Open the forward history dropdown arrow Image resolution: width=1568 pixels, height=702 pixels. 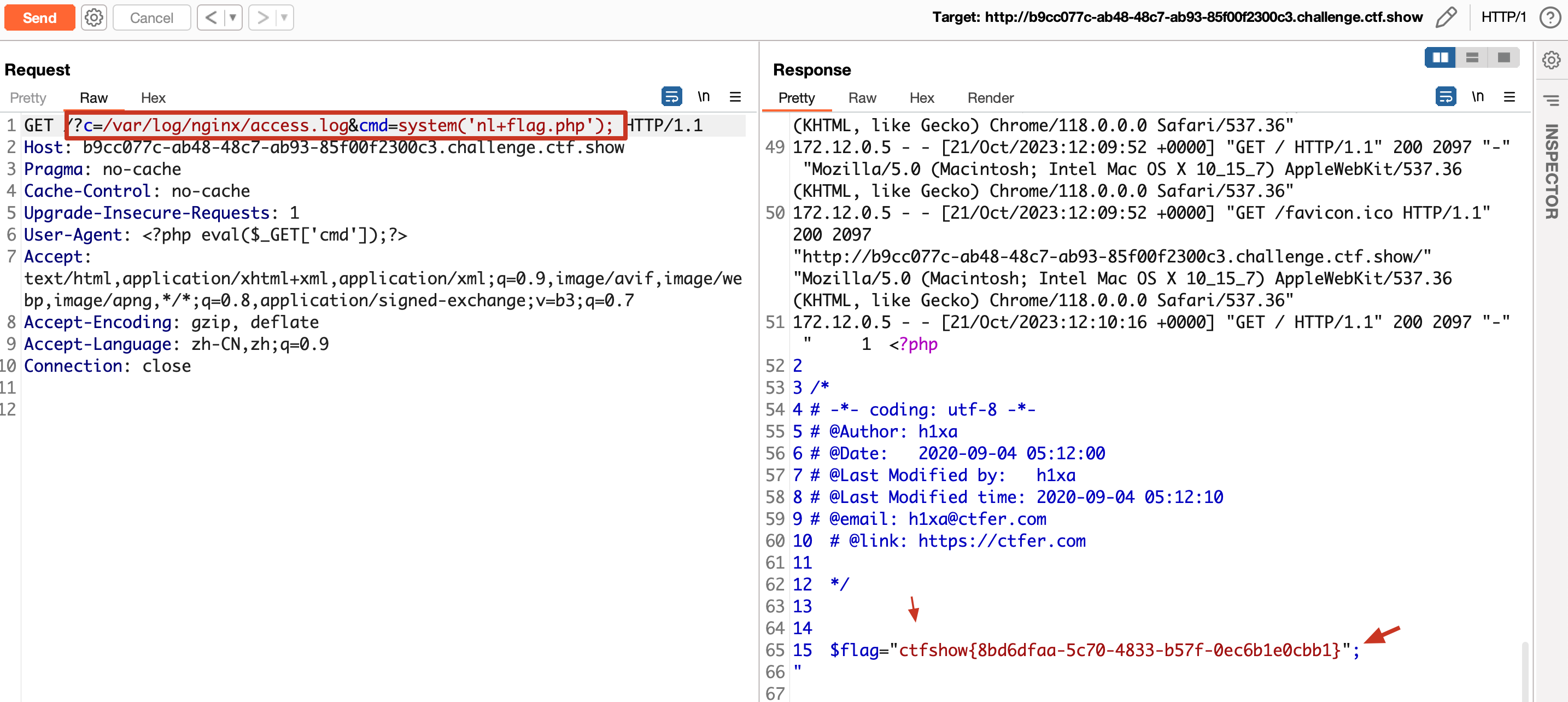click(284, 17)
